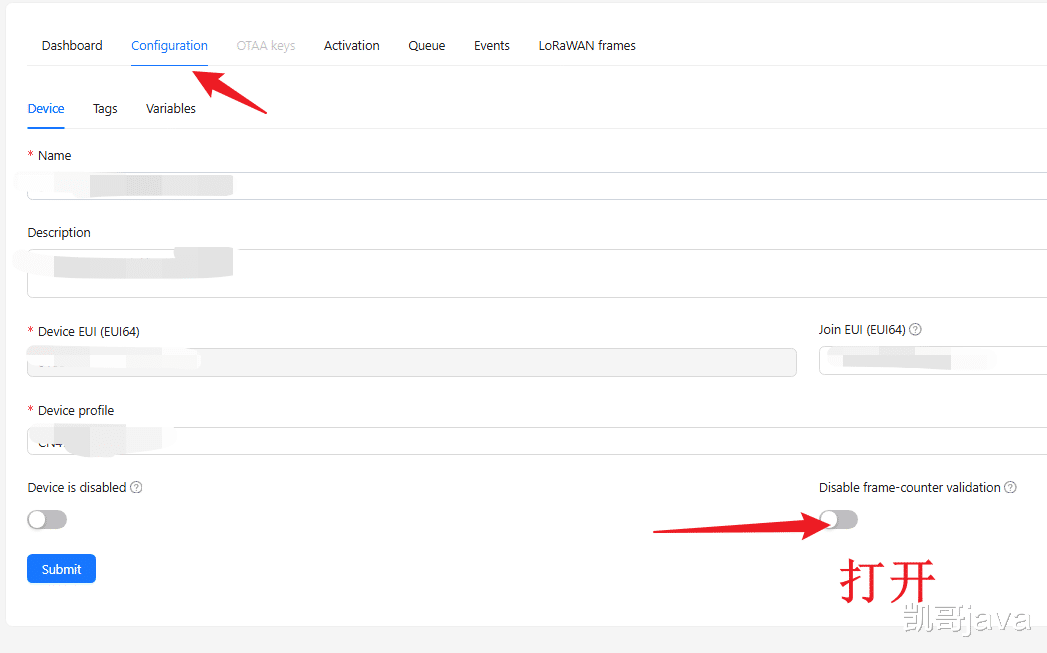View the Events tab
Image resolution: width=1047 pixels, height=653 pixels.
pyautogui.click(x=491, y=45)
